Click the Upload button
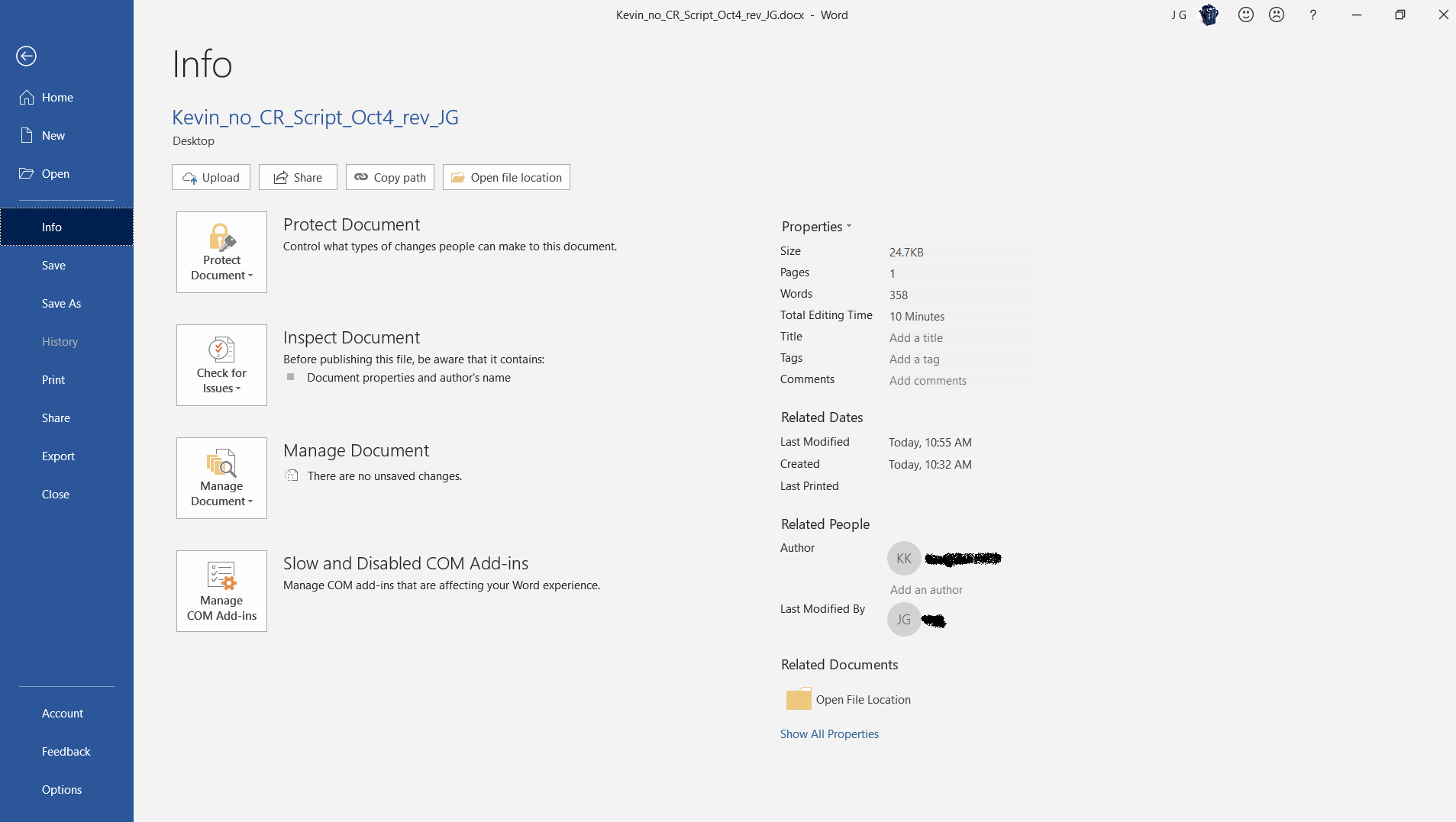This screenshot has height=822, width=1456. click(x=211, y=178)
